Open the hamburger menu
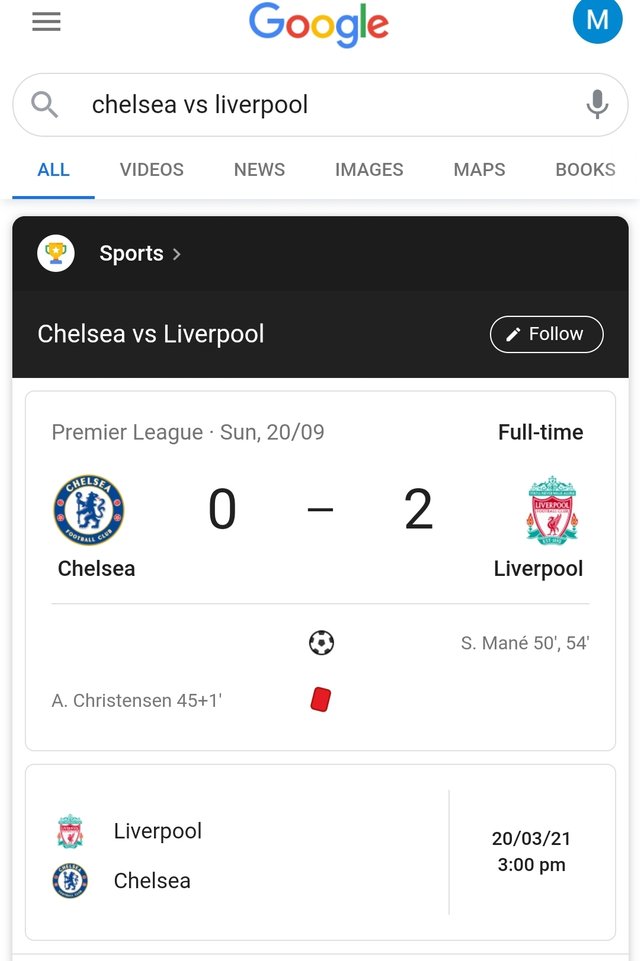The width and height of the screenshot is (640, 961). coord(46,21)
